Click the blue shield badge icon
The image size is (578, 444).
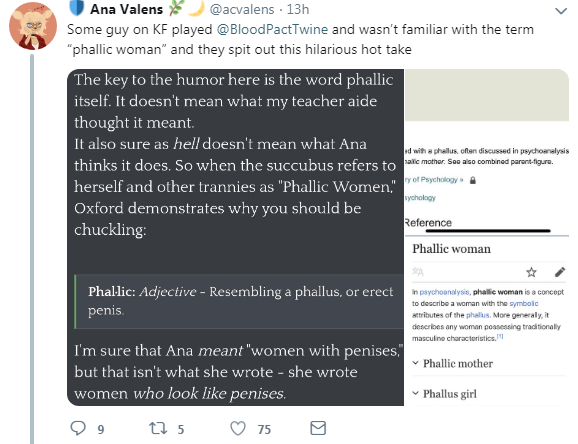tap(76, 8)
